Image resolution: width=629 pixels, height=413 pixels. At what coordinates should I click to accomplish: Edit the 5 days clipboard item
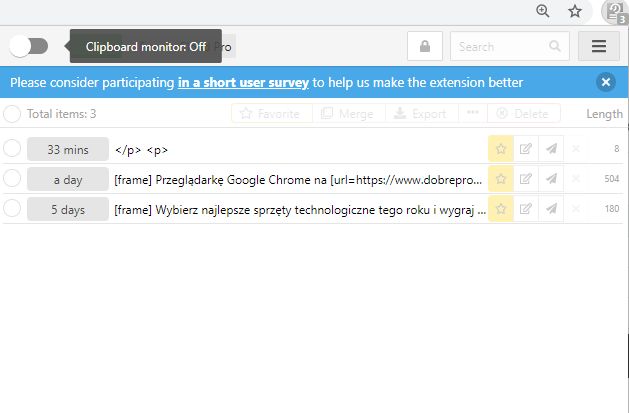(x=526, y=208)
